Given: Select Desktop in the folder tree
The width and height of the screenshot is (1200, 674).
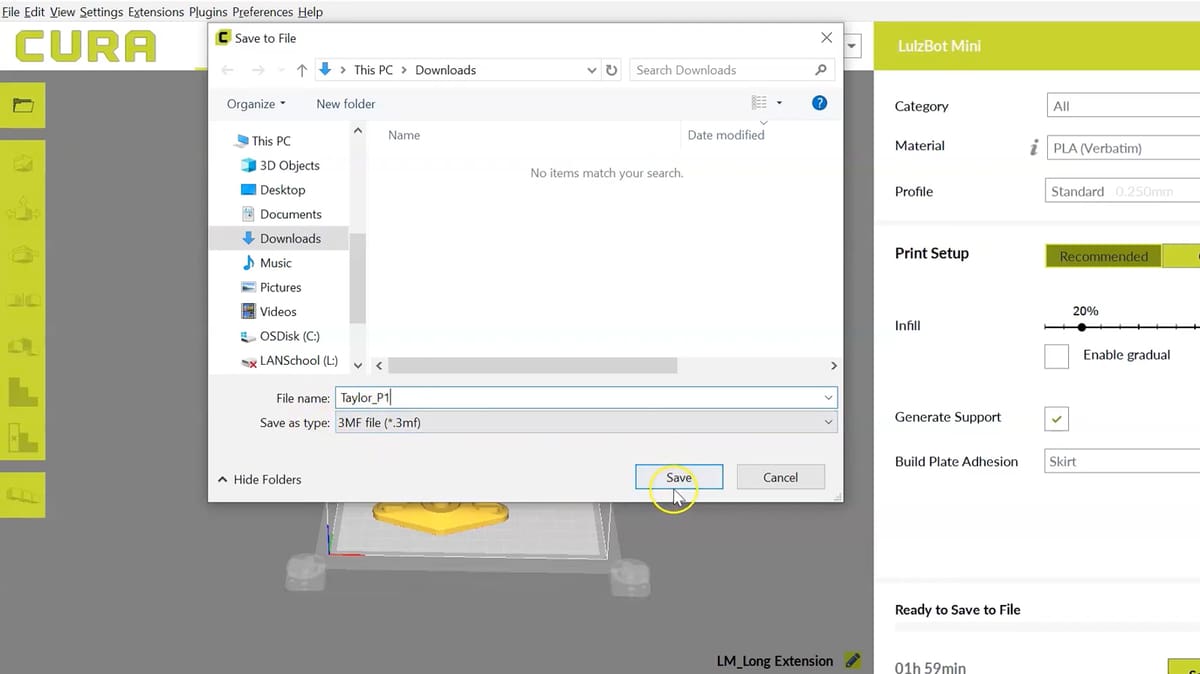Looking at the screenshot, I should [x=274, y=190].
